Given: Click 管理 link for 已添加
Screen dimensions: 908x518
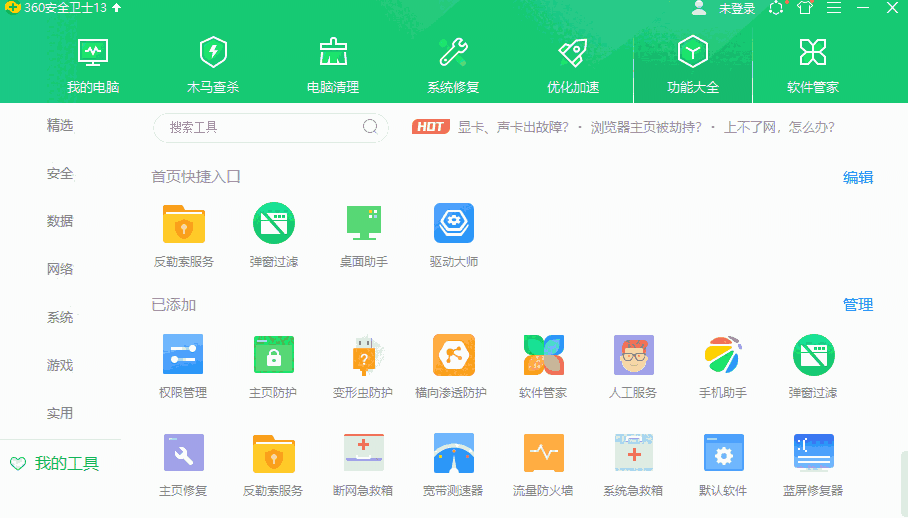Looking at the screenshot, I should point(858,305).
